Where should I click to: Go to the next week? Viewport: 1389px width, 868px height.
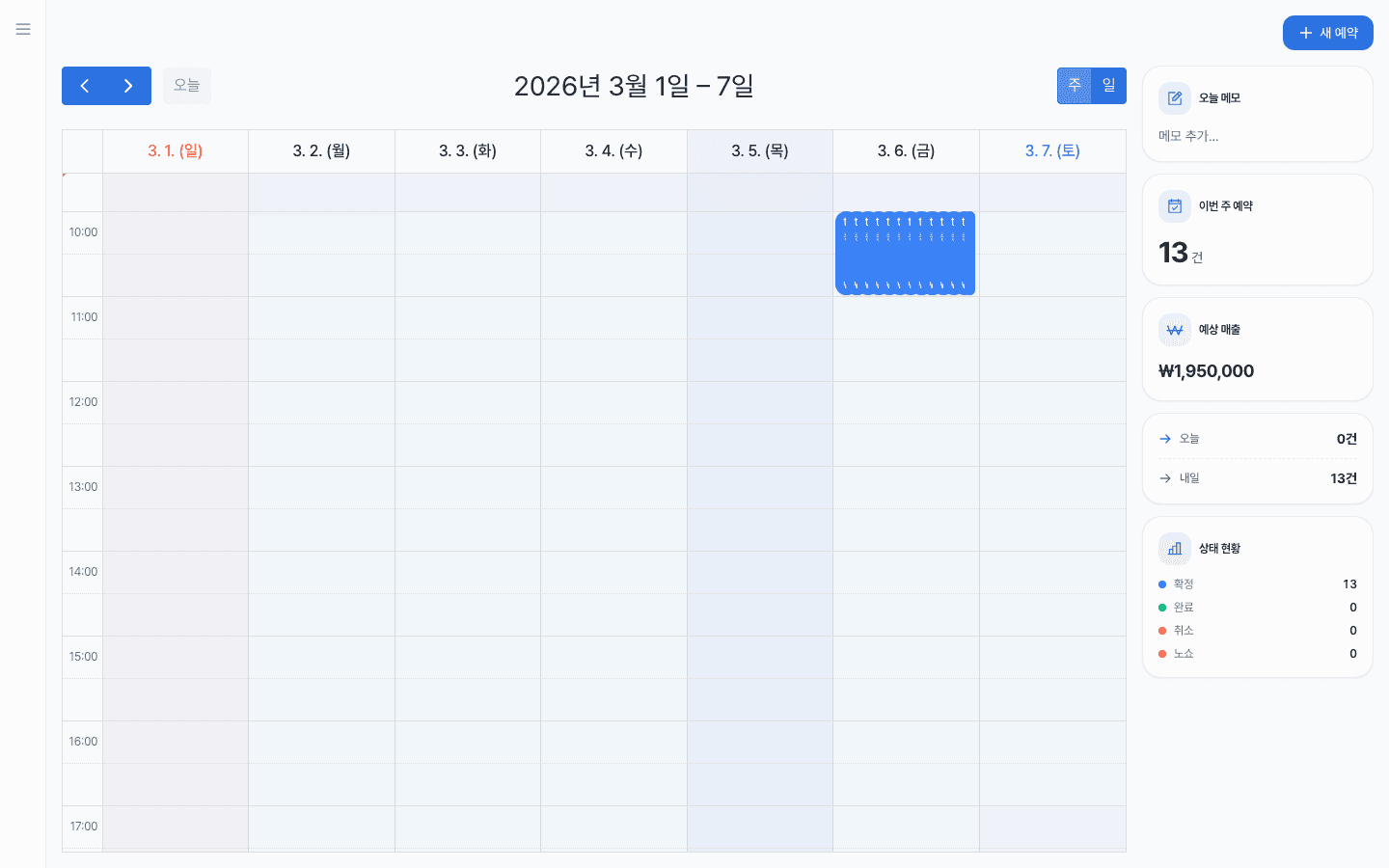coord(128,86)
